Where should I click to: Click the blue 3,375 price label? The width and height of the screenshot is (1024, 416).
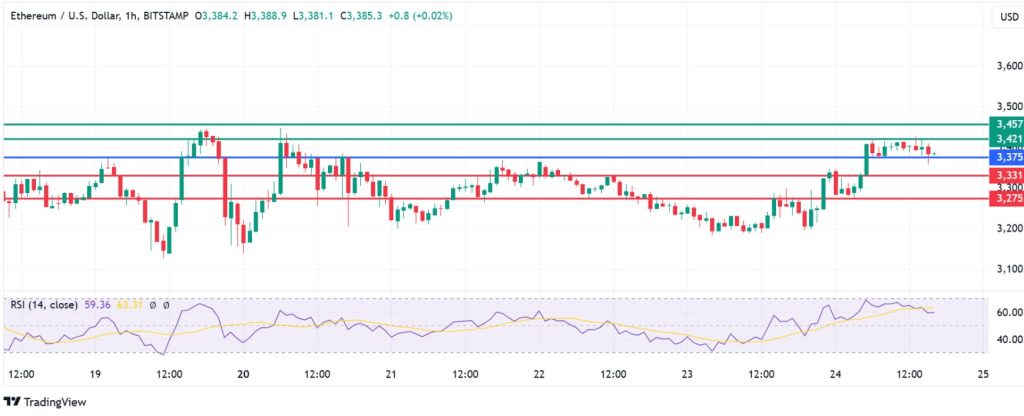coord(1005,157)
